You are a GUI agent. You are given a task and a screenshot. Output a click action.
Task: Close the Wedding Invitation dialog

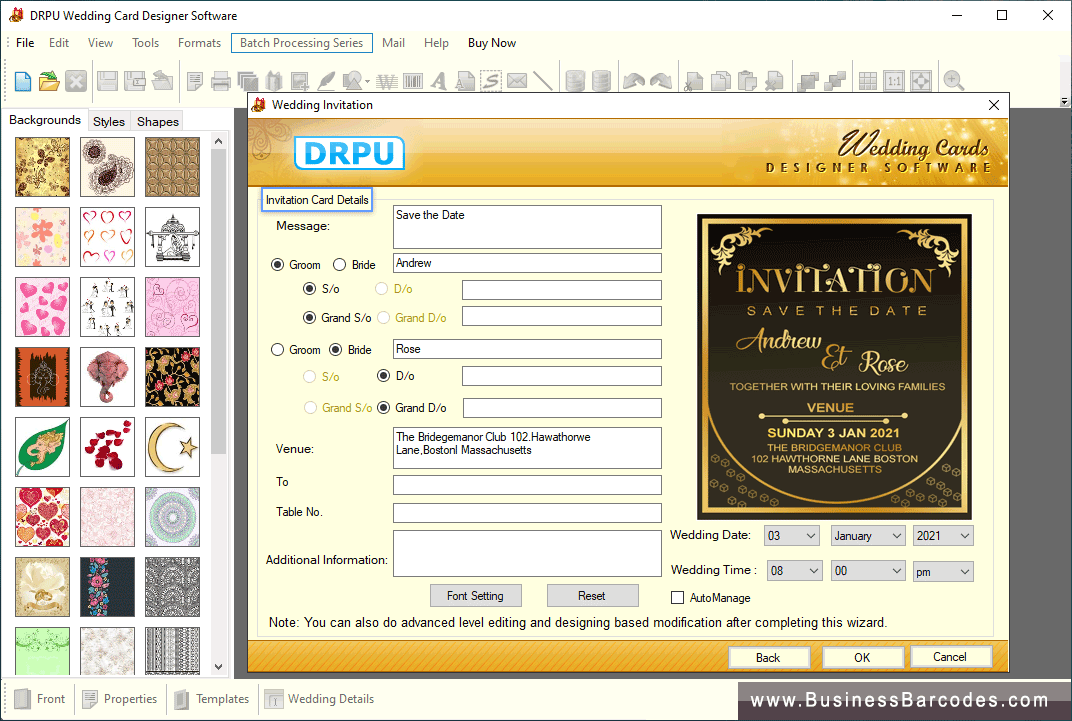tap(994, 105)
